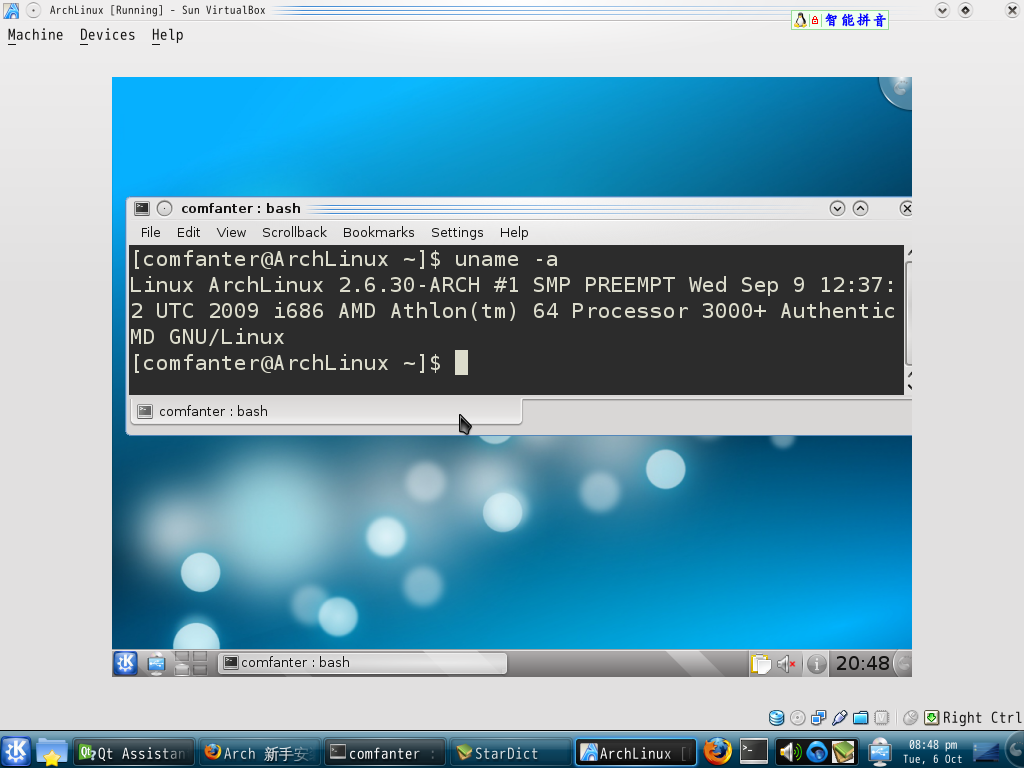Click the VirtualBox window menu icon
This screenshot has width=1024, height=768.
[x=11, y=10]
